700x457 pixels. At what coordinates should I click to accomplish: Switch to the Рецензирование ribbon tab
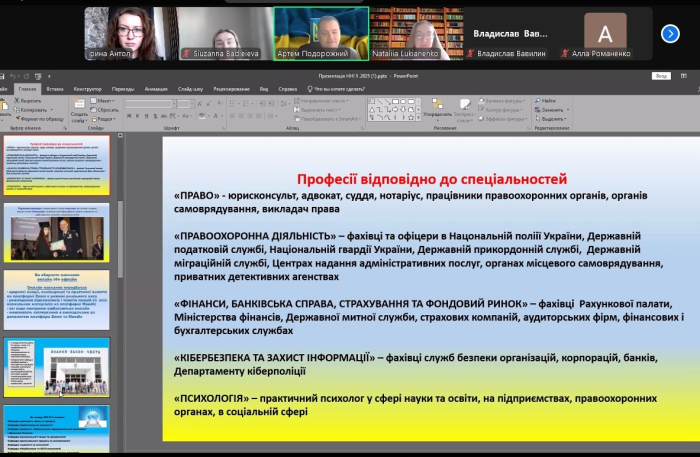(x=231, y=89)
